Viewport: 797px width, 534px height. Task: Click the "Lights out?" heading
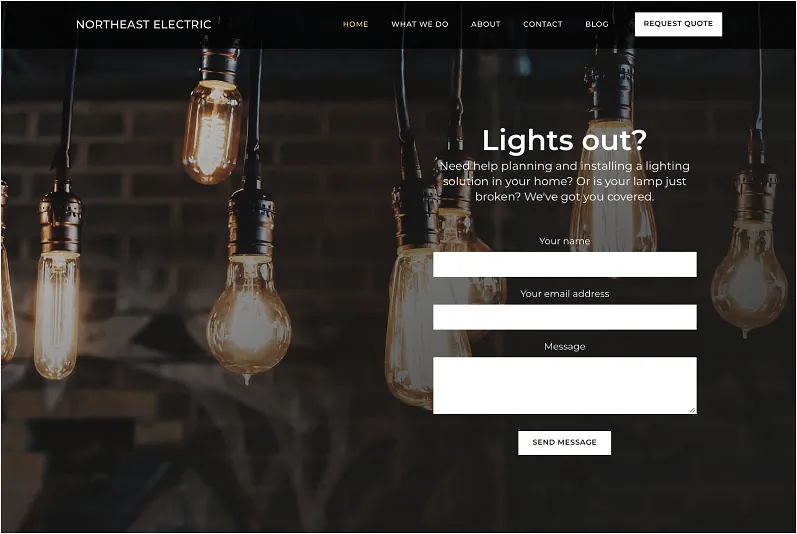[x=564, y=140]
